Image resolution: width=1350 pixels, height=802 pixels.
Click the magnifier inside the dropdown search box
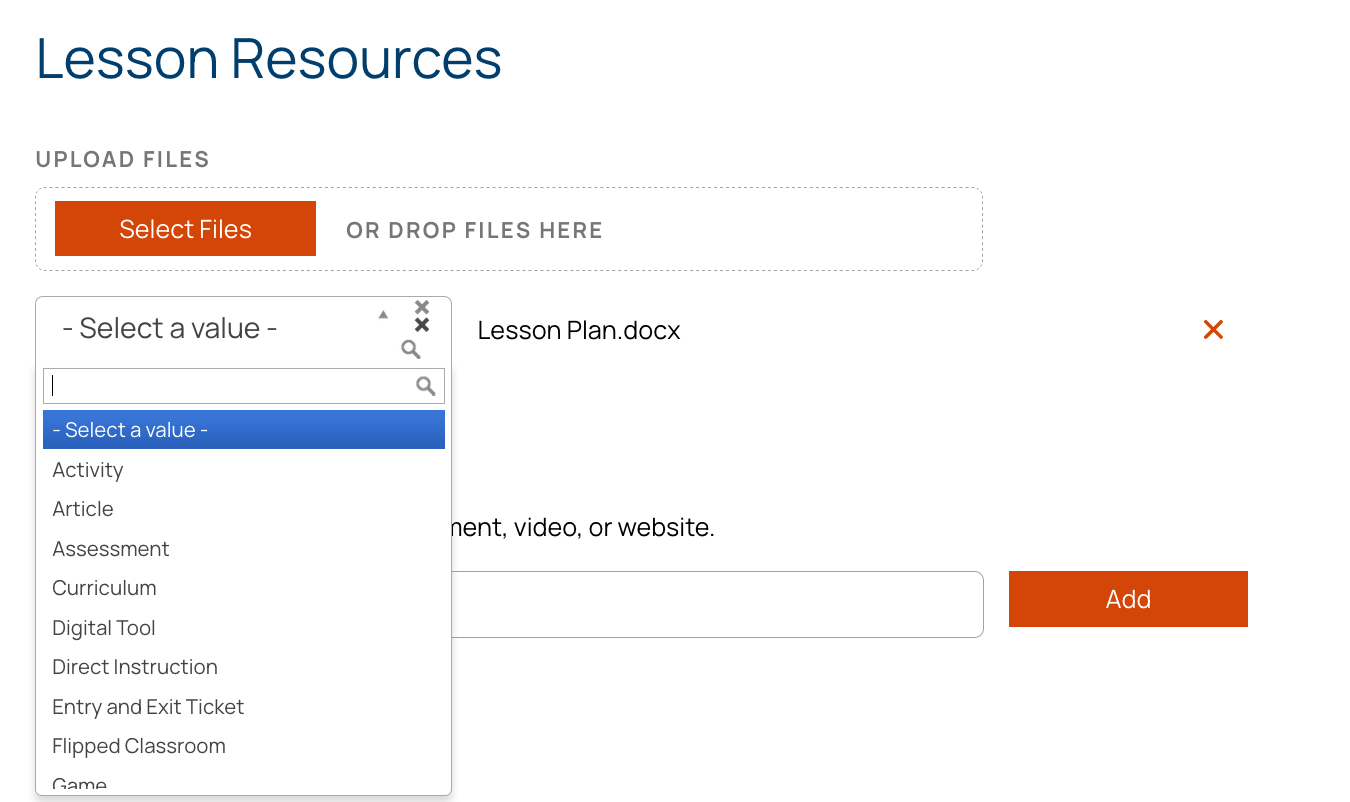[x=426, y=386]
